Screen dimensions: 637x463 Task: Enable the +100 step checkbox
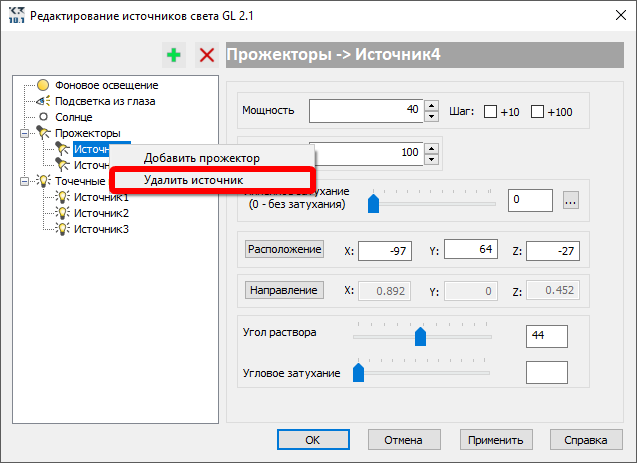click(537, 112)
